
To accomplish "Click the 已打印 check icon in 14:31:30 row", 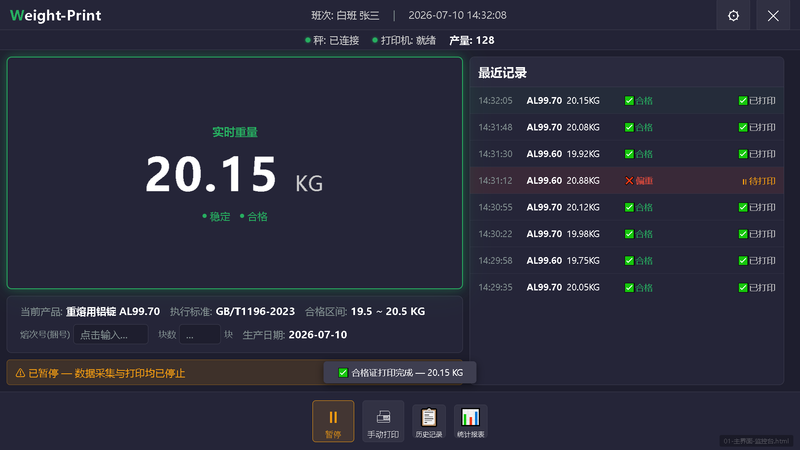I will click(743, 154).
